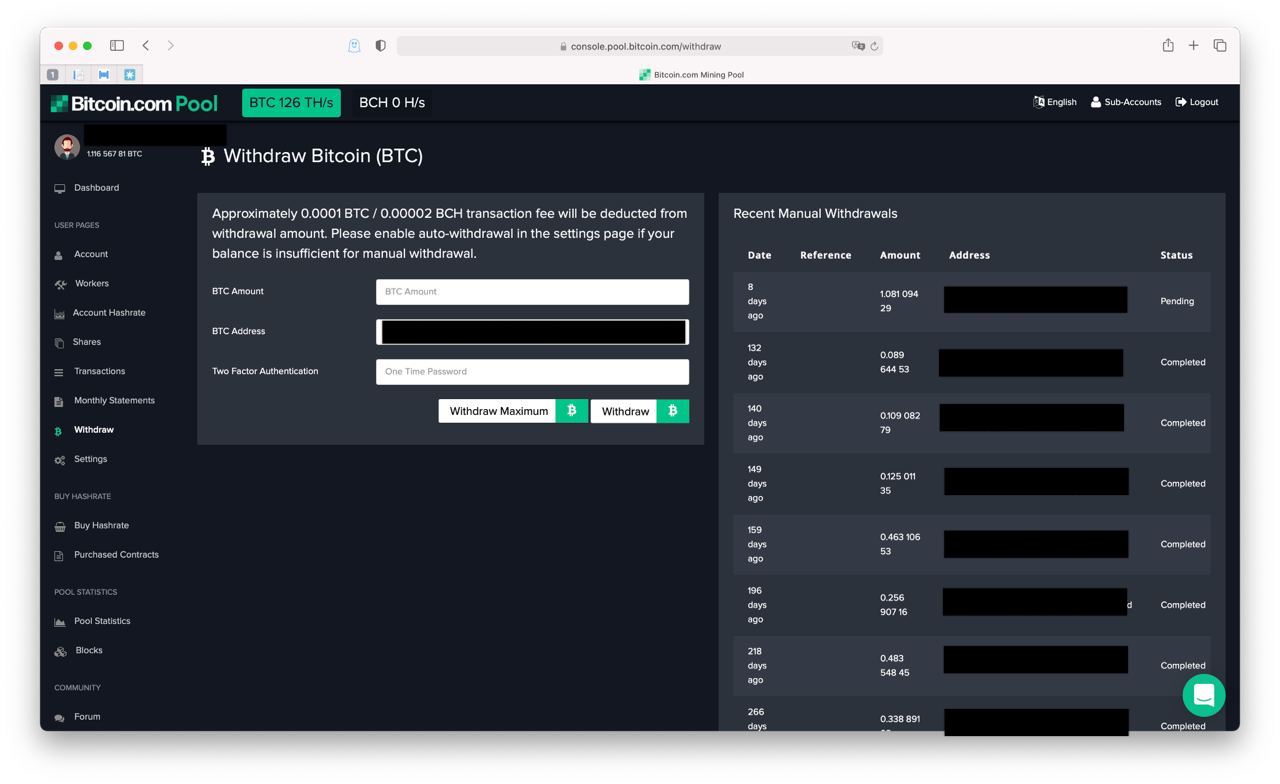
Task: Click the privacy shield icon
Action: [380, 46]
